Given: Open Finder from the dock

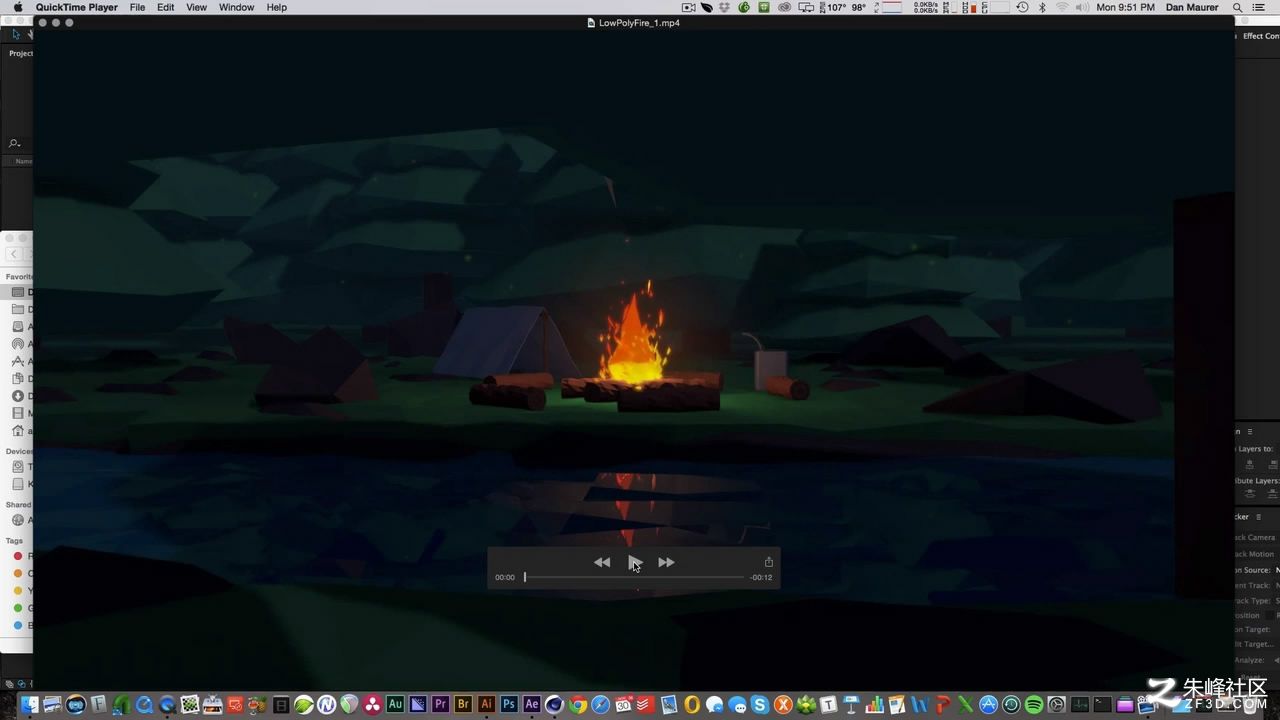Looking at the screenshot, I should 30,704.
